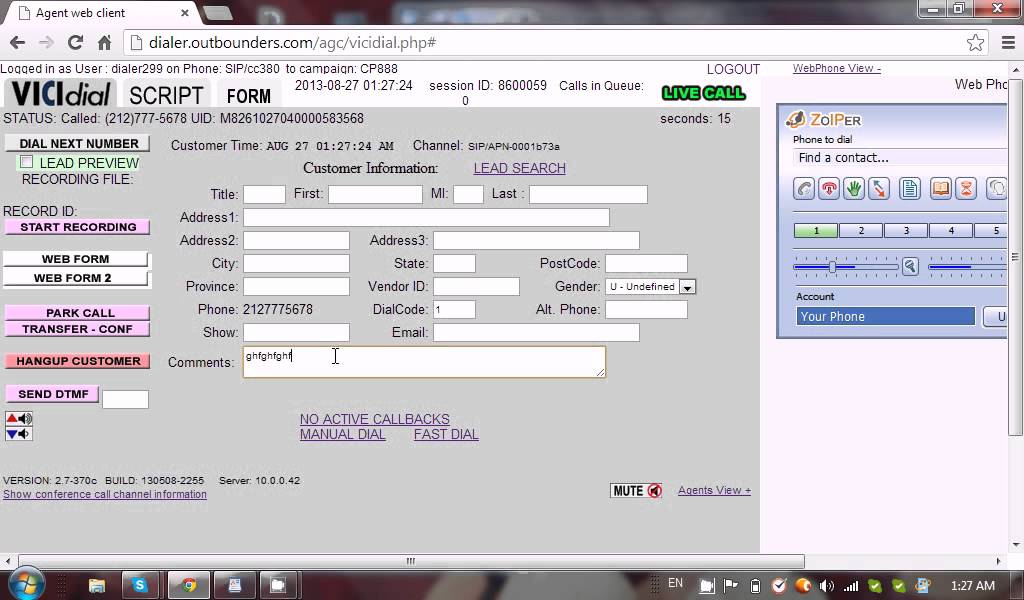1024x600 pixels.
Task: Collapse the WebPhone View - link
Action: (x=837, y=69)
